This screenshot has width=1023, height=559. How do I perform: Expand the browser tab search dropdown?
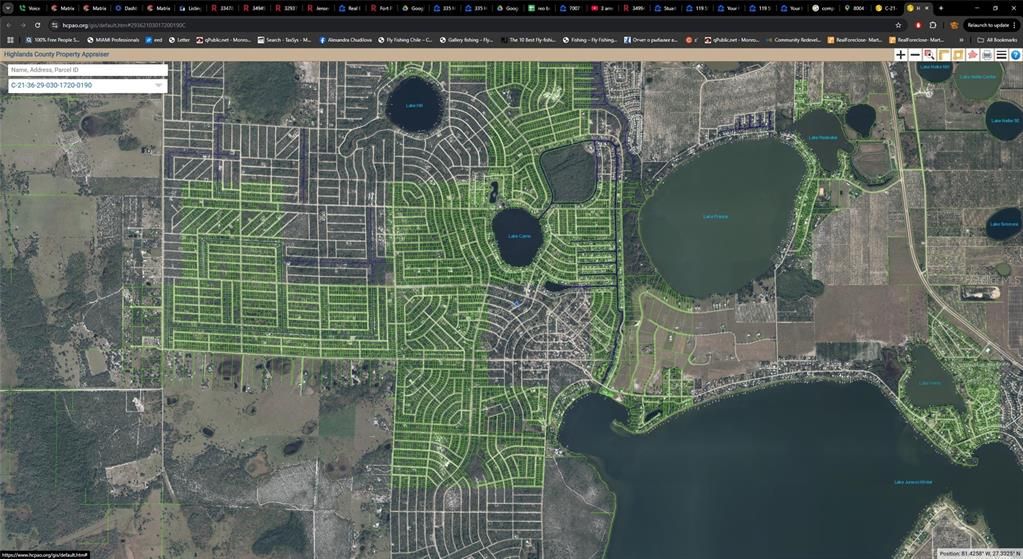[8, 8]
